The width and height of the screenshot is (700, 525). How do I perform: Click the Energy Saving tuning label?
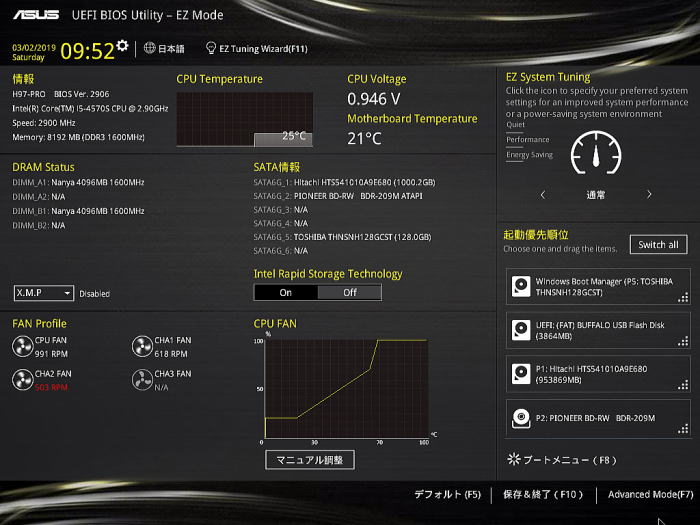tap(529, 155)
